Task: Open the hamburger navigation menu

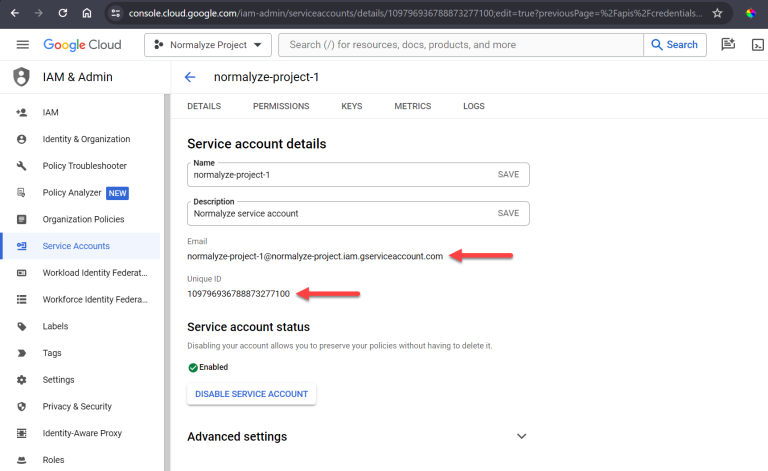Action: tap(22, 45)
